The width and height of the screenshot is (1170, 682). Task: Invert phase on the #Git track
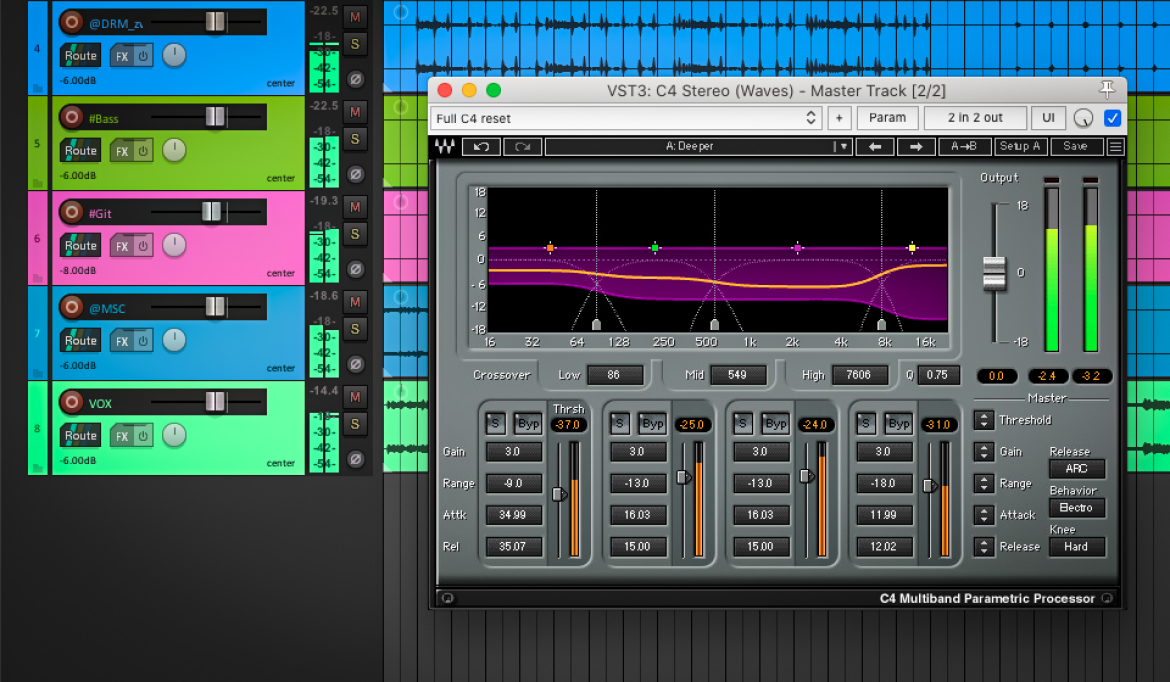pos(356,269)
